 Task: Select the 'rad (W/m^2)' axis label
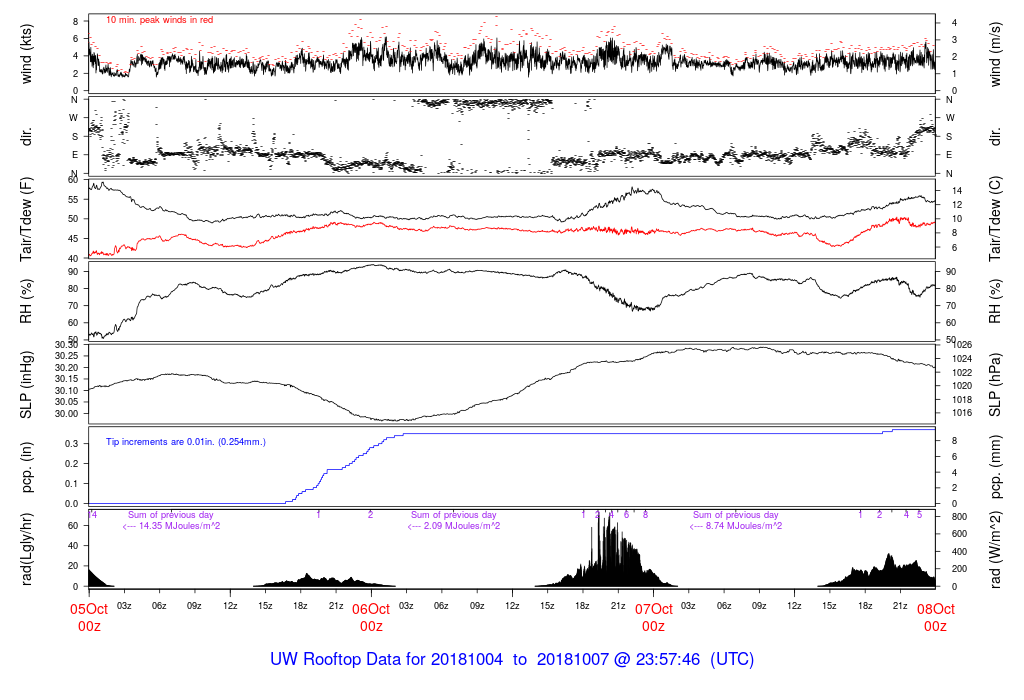point(995,550)
